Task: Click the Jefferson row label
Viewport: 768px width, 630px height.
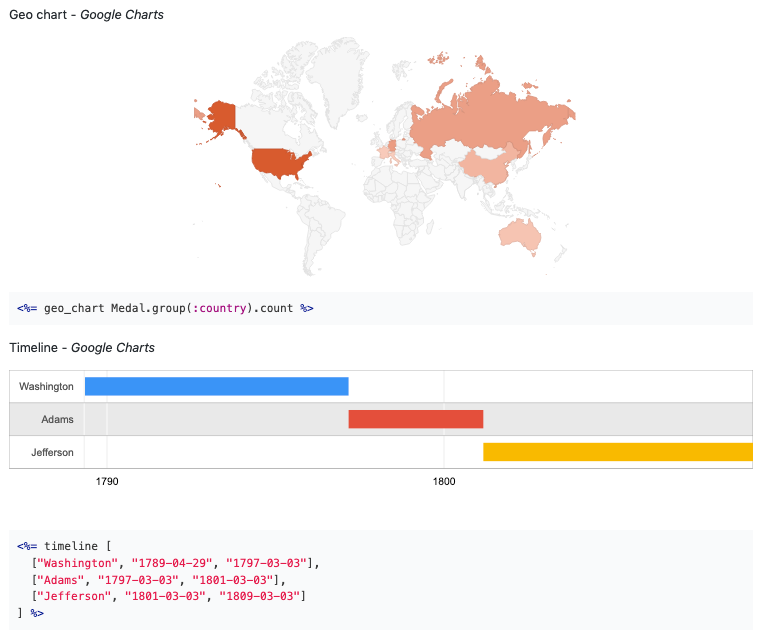Action: 52,452
